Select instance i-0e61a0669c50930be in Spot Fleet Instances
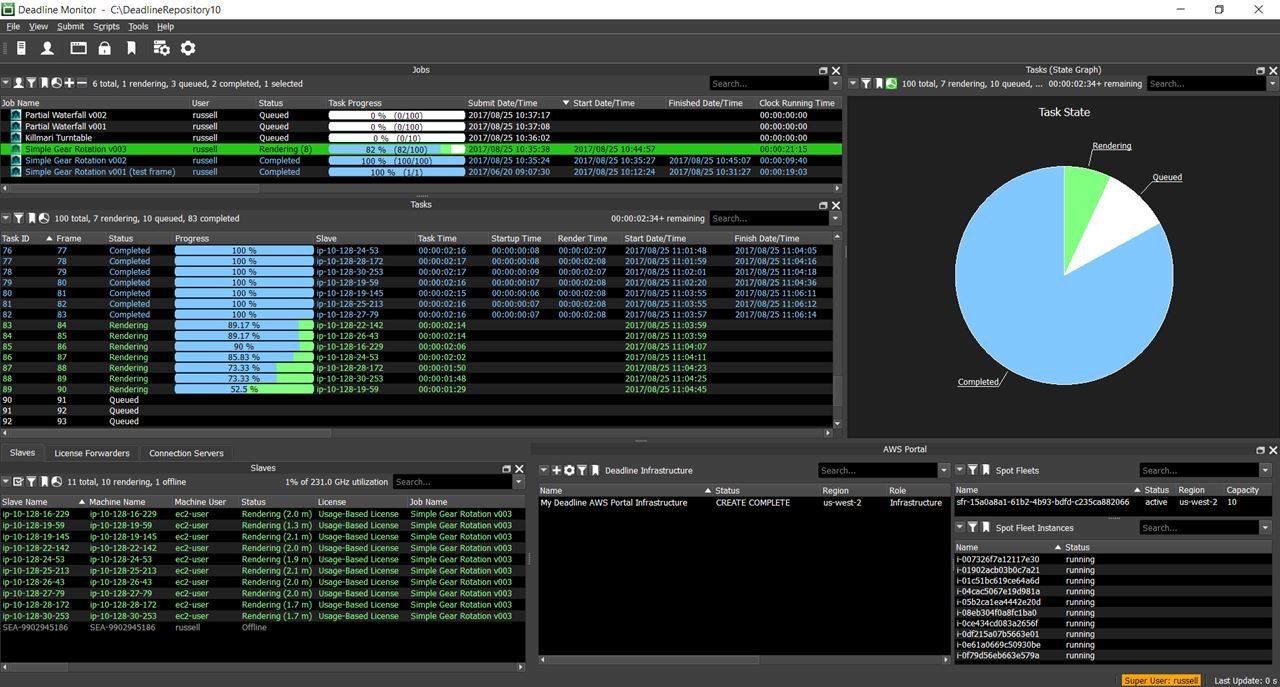 [1113, 645]
